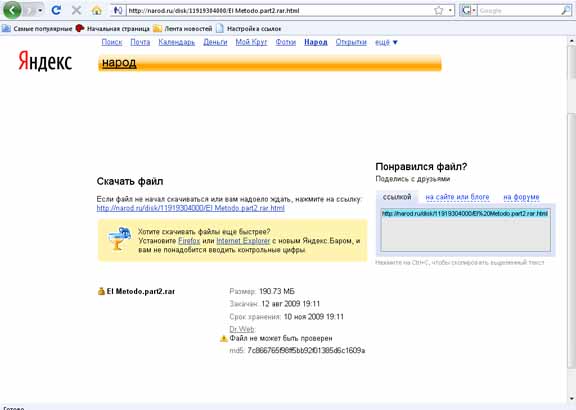This screenshot has height=410, width=576.
Task: Select the Народ service link
Action: tap(316, 42)
